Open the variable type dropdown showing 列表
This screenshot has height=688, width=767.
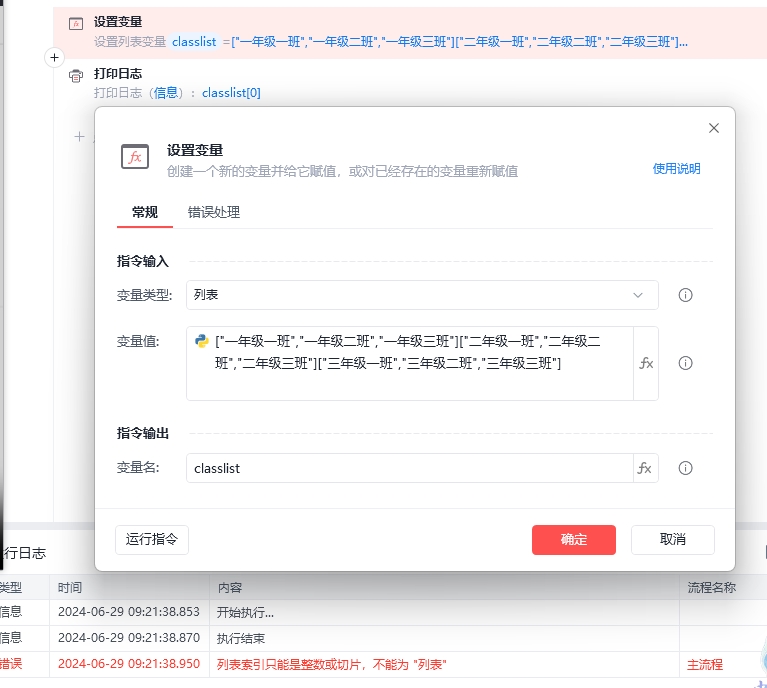422,295
